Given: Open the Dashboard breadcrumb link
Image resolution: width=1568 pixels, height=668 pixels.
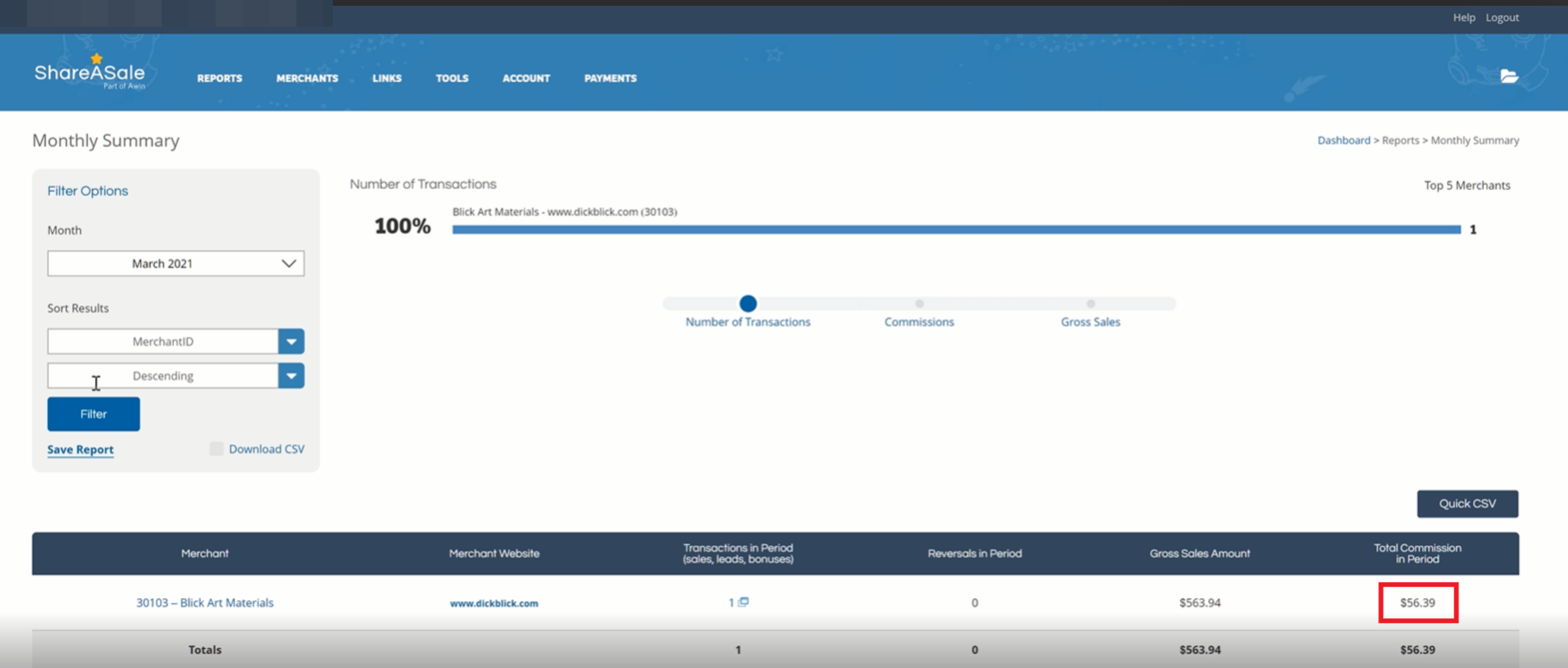Looking at the screenshot, I should 1344,140.
